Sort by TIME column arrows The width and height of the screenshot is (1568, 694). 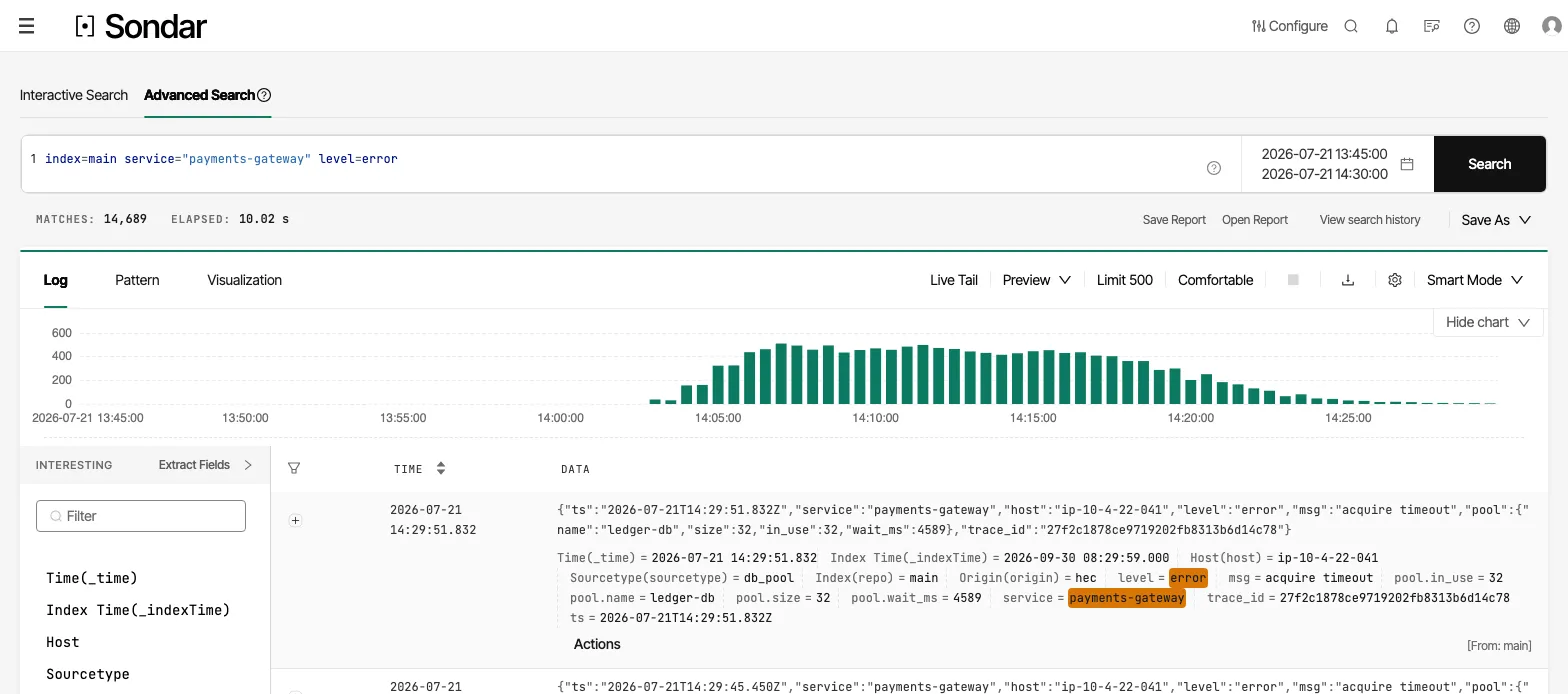click(x=441, y=468)
